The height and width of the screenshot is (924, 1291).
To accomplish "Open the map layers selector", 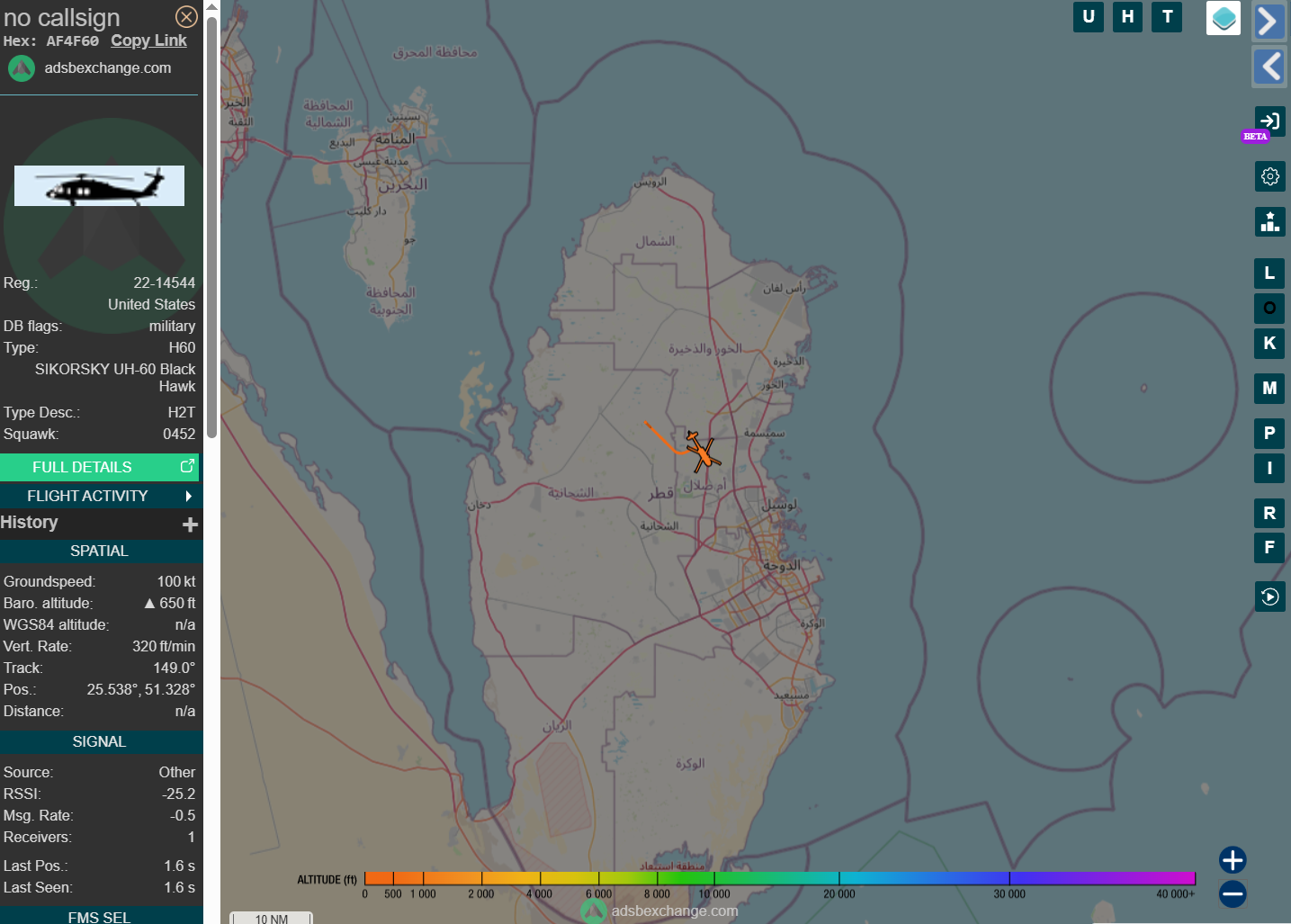I will pyautogui.click(x=1224, y=18).
